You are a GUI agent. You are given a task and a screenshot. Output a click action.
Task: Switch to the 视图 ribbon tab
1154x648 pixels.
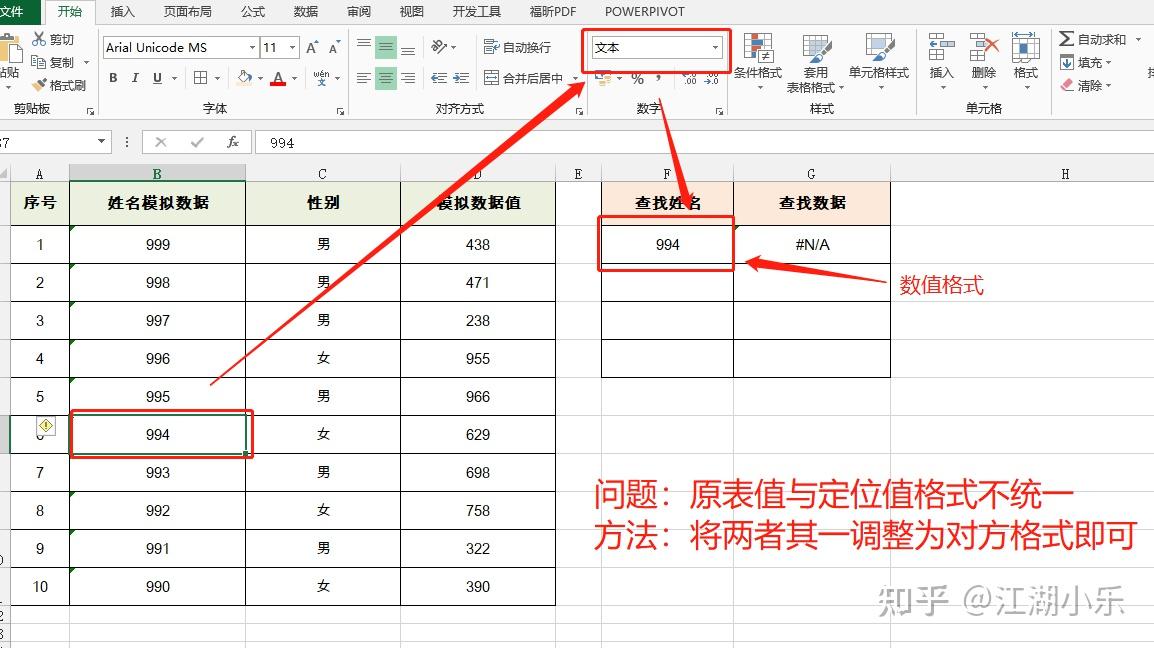(411, 12)
